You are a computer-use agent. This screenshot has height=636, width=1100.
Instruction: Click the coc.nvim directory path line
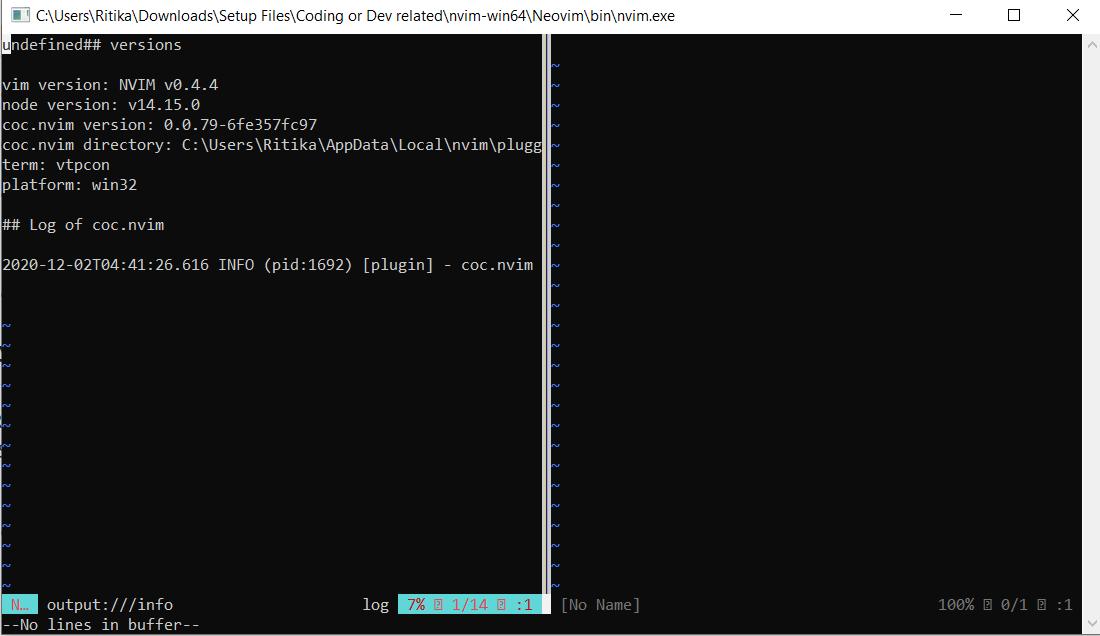tap(271, 145)
